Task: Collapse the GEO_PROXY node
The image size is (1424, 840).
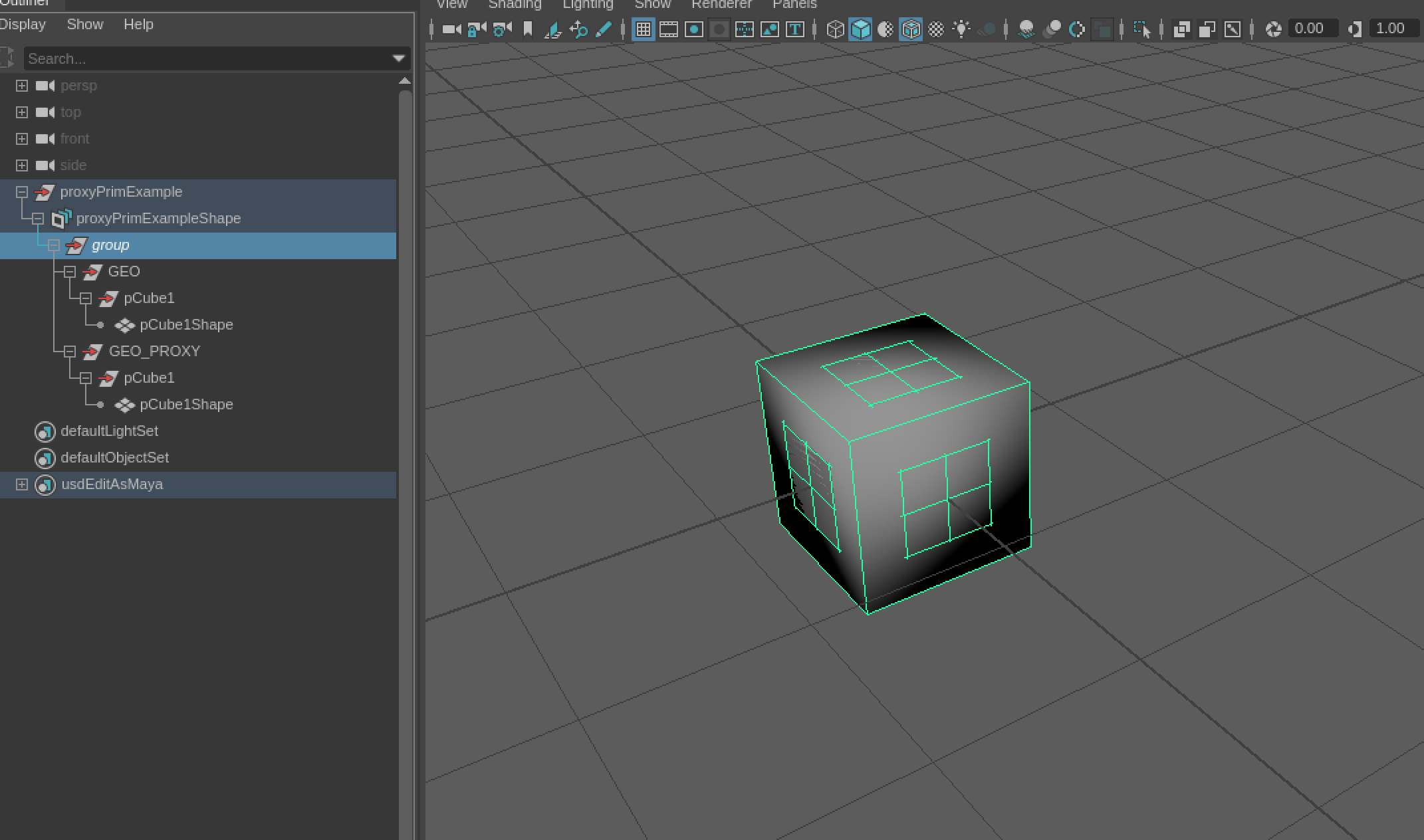Action: [70, 352]
